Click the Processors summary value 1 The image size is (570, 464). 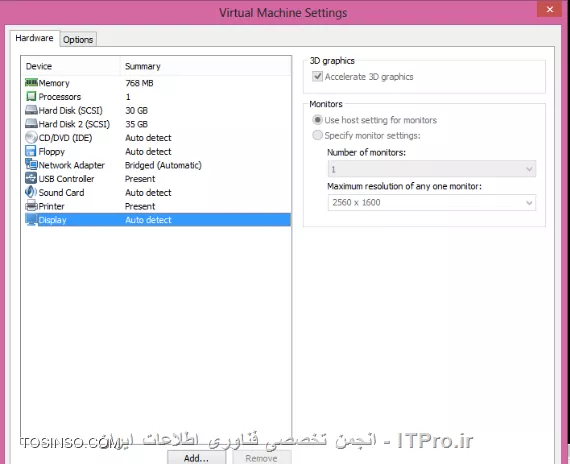click(x=128, y=97)
